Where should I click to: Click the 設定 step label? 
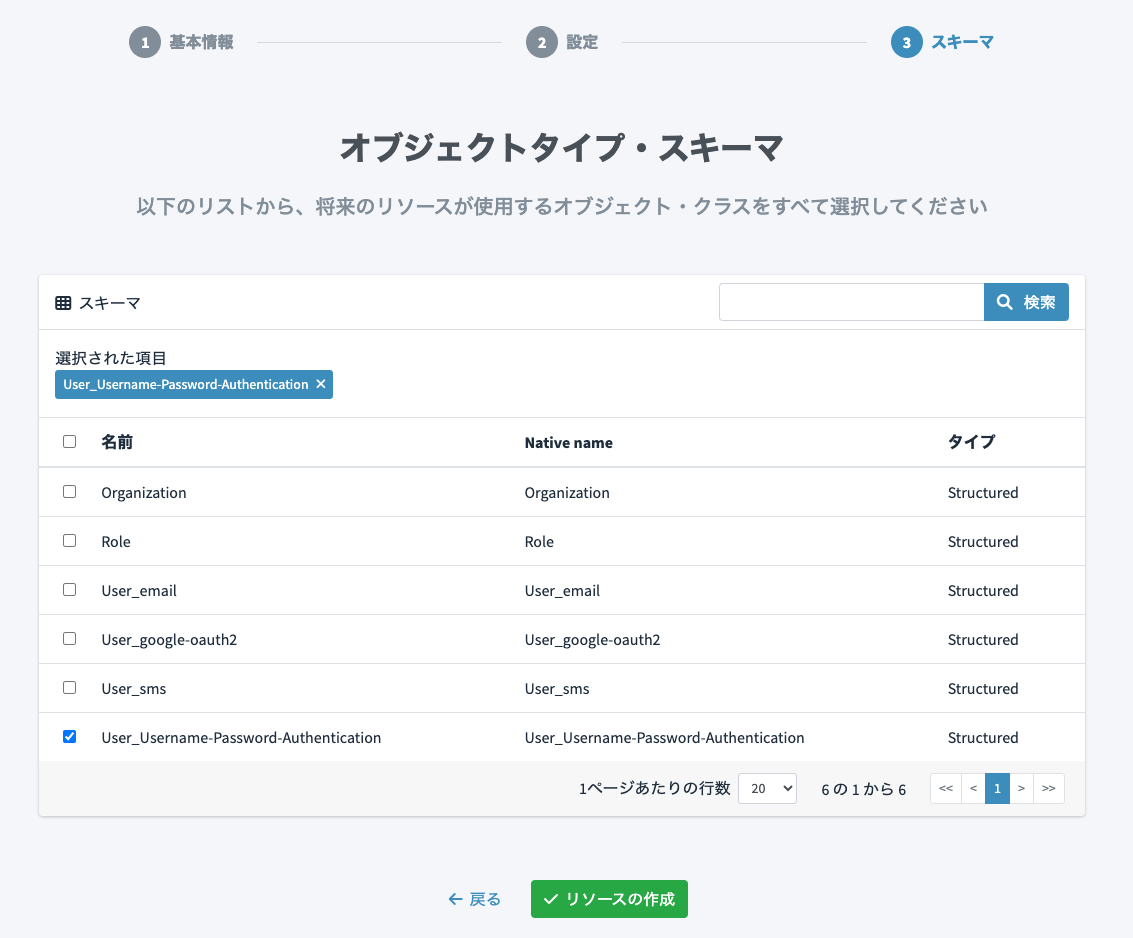click(582, 42)
